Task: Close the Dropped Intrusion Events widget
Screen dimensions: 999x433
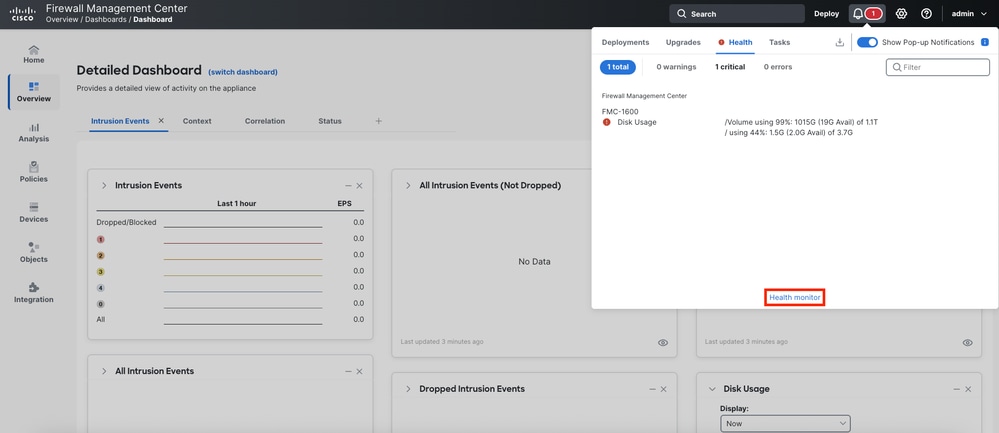Action: pyautogui.click(x=663, y=389)
